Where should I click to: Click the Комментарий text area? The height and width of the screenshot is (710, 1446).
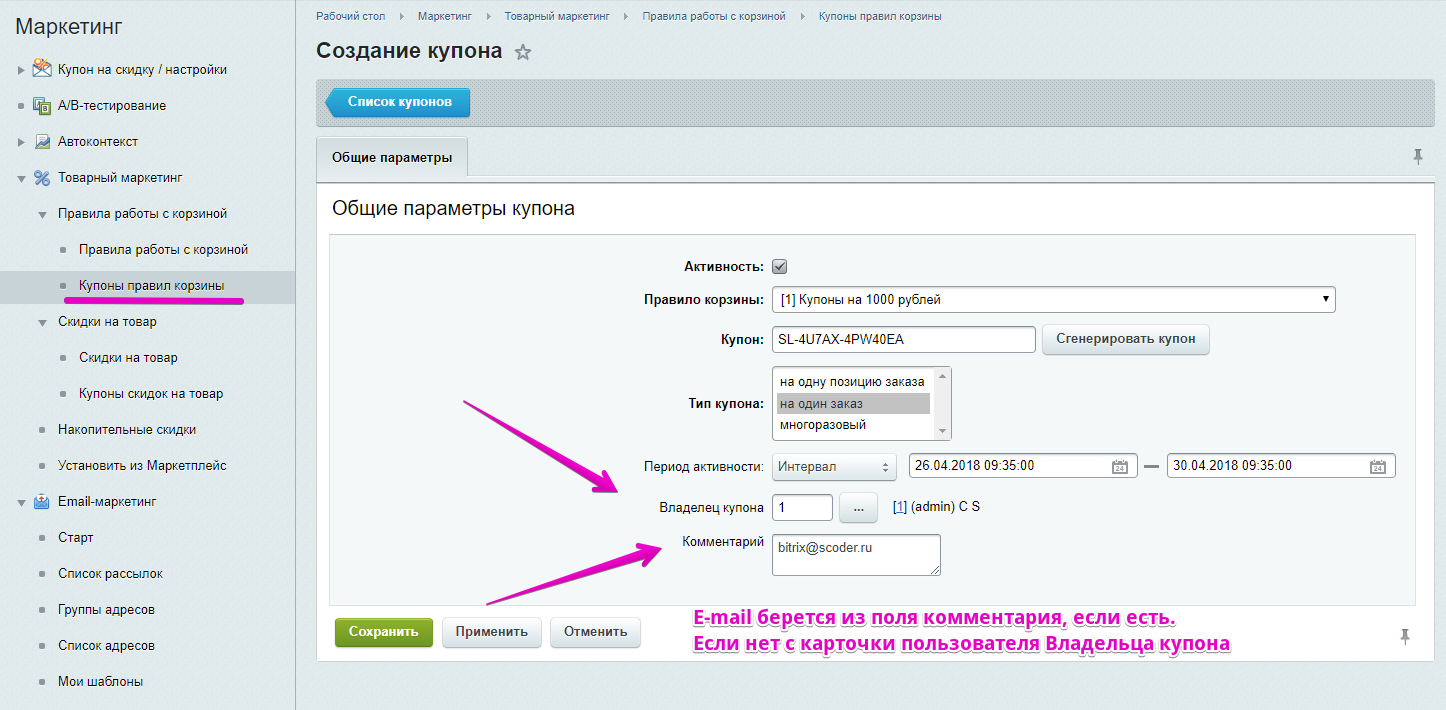[856, 555]
